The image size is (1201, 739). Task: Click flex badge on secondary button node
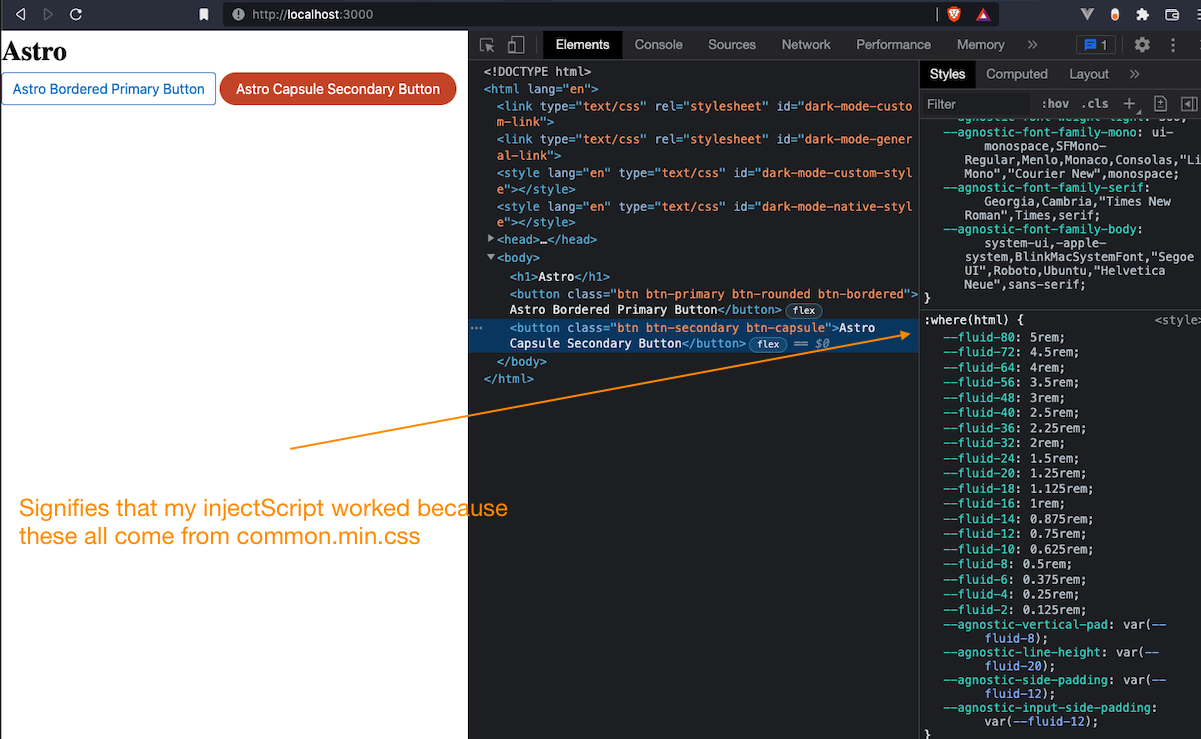[767, 344]
